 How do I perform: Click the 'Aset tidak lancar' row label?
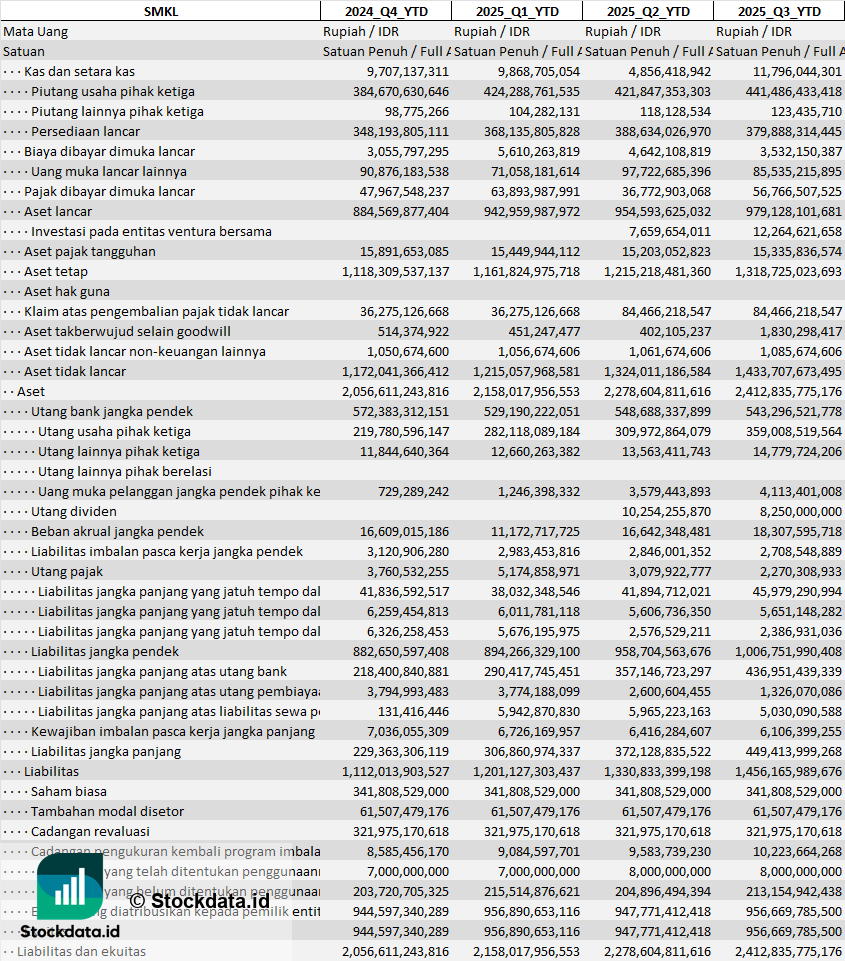(75, 371)
